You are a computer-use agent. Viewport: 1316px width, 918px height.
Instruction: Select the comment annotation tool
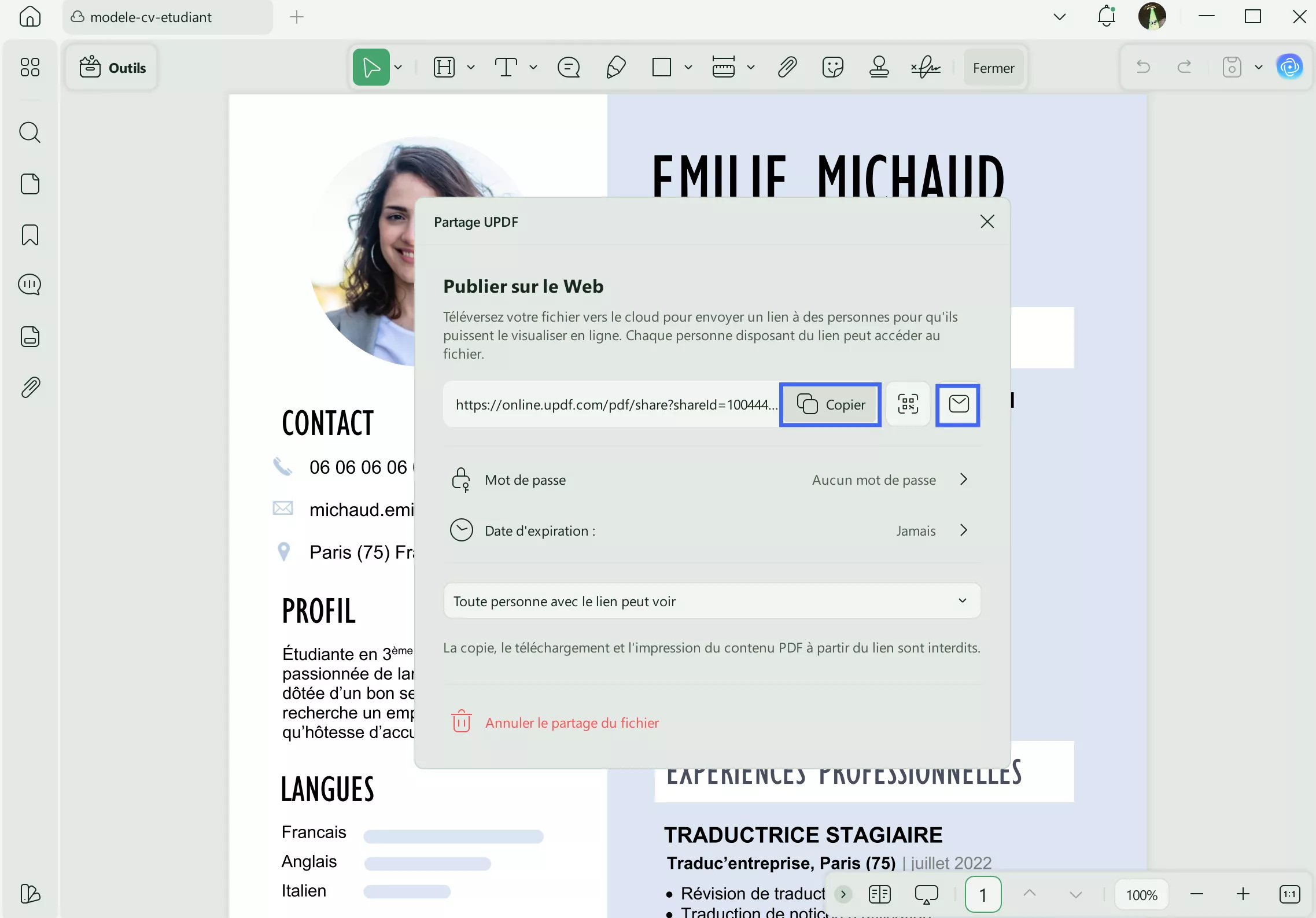[569, 67]
